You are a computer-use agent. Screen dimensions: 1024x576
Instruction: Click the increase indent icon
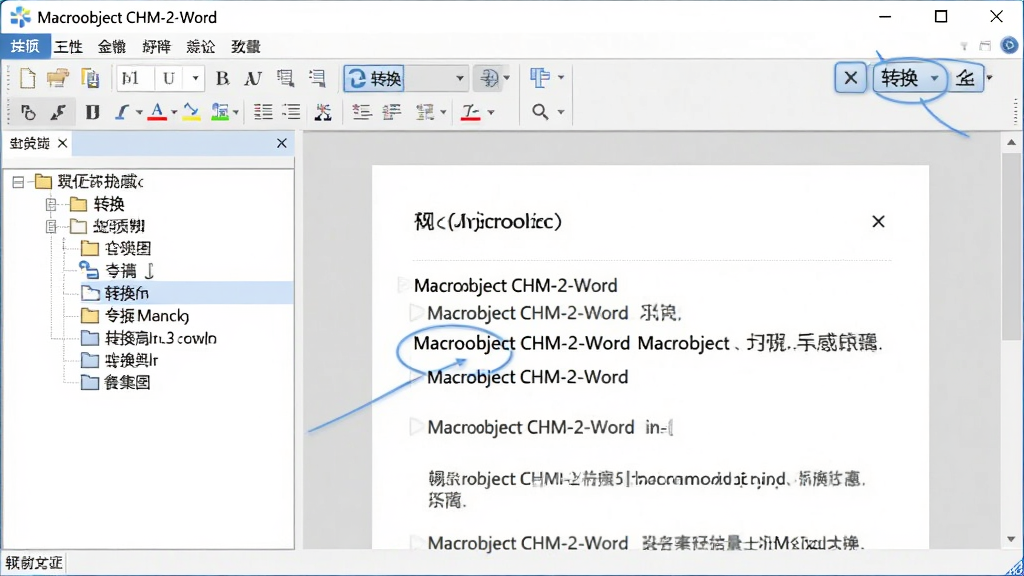391,112
